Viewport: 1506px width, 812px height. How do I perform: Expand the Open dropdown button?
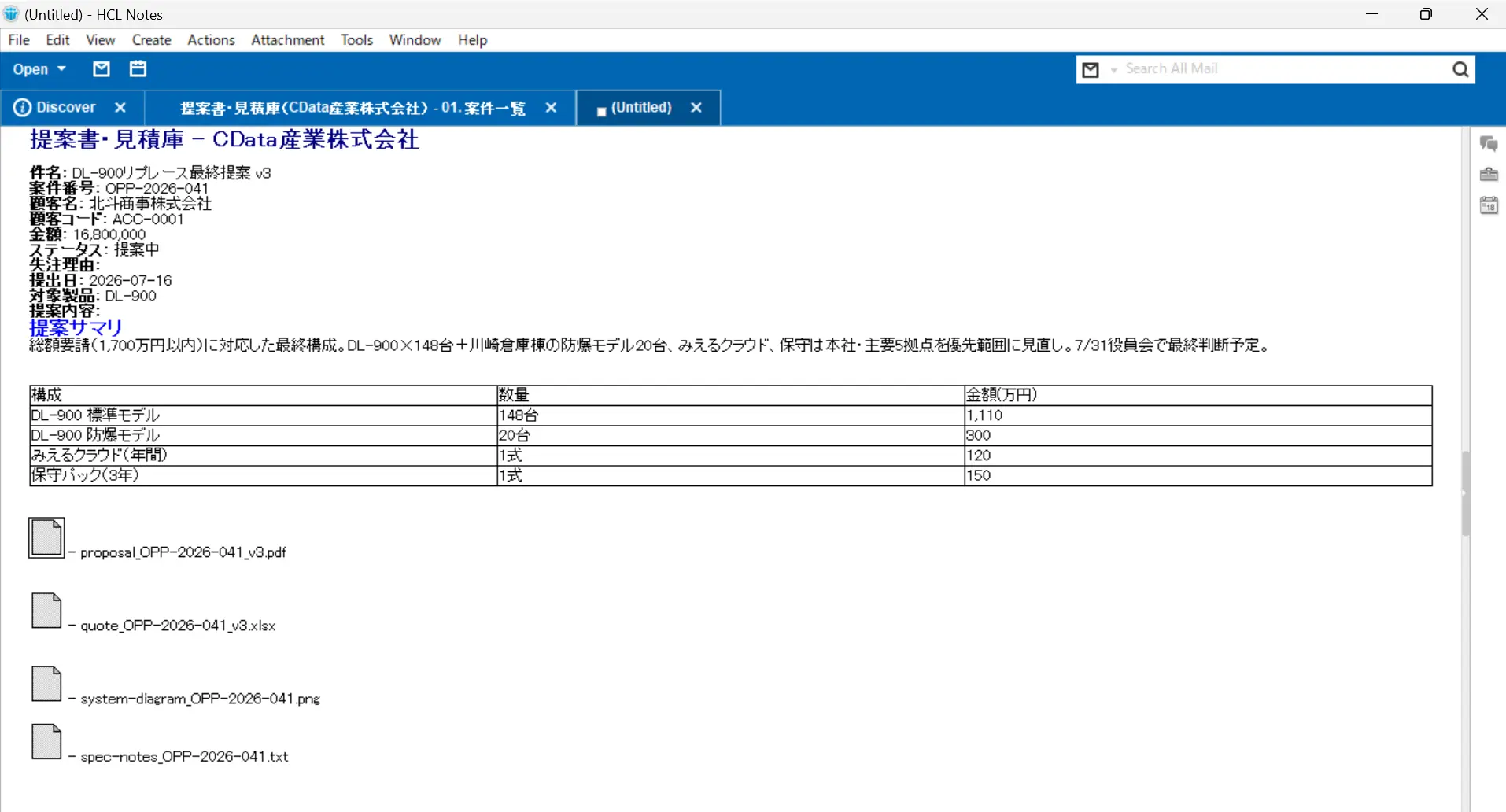(39, 69)
